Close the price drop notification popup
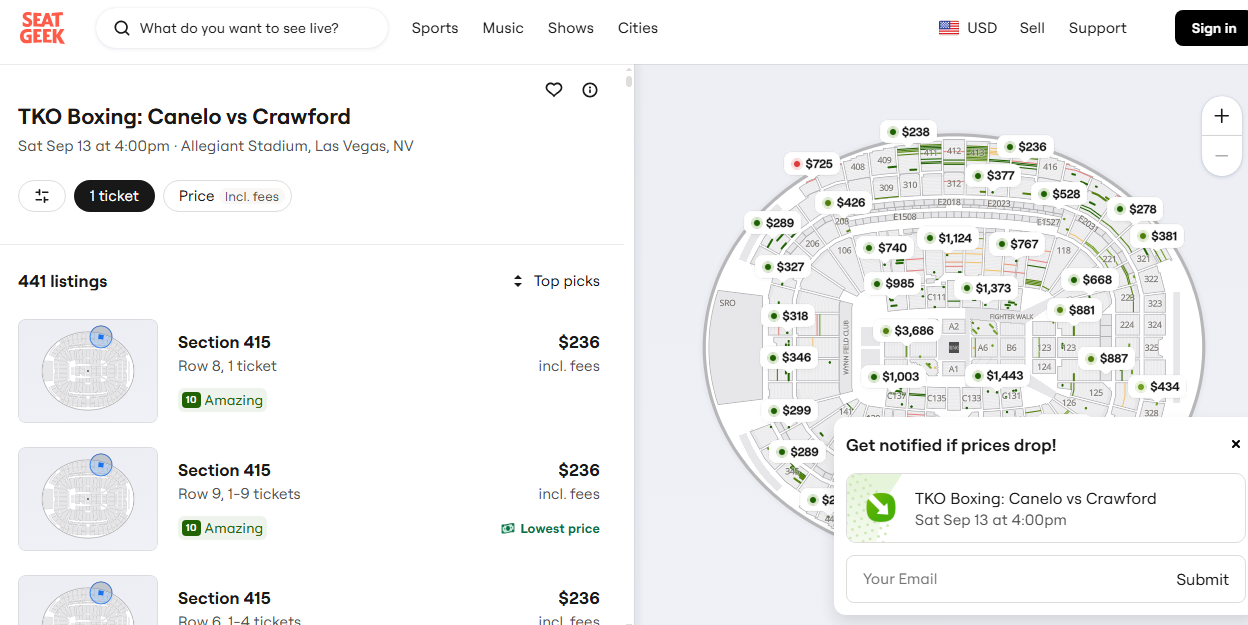This screenshot has height=625, width=1248. pyautogui.click(x=1235, y=444)
